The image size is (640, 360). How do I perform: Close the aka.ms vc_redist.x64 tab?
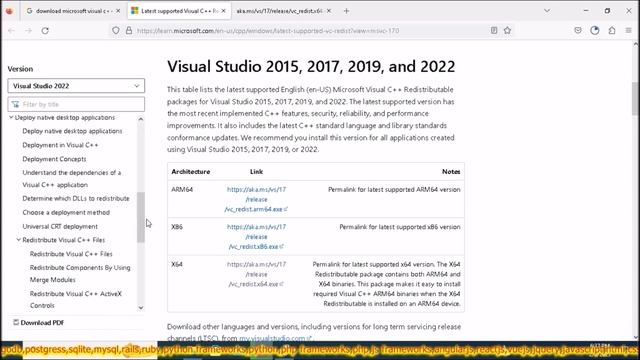[x=329, y=11]
